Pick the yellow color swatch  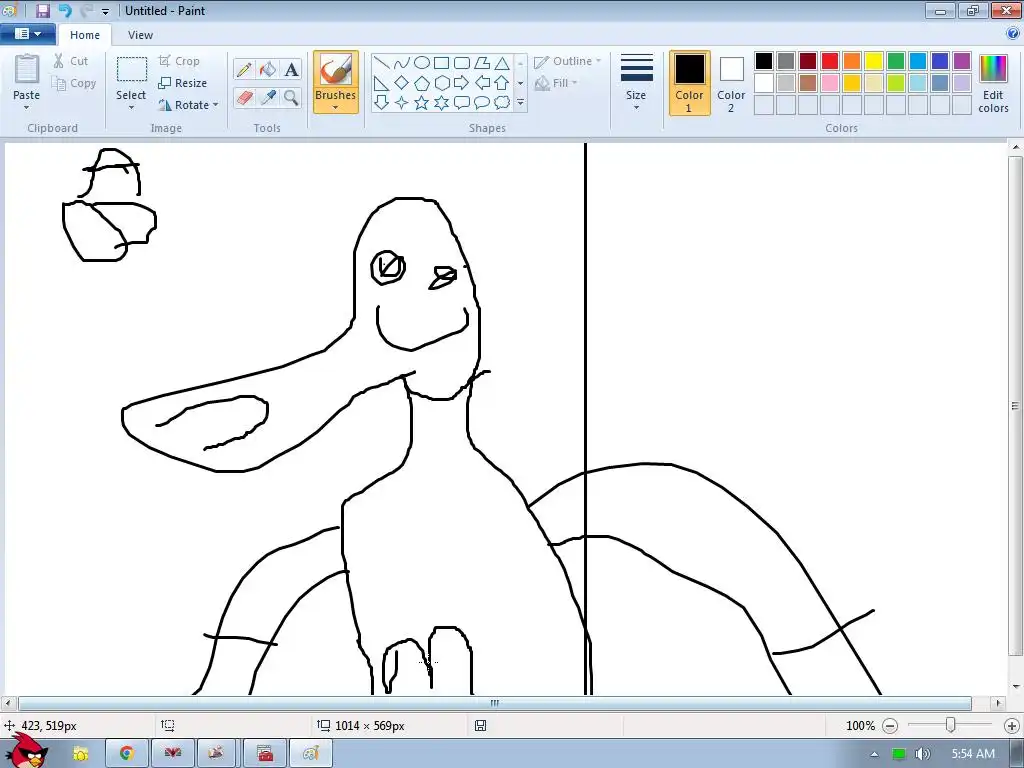874,61
